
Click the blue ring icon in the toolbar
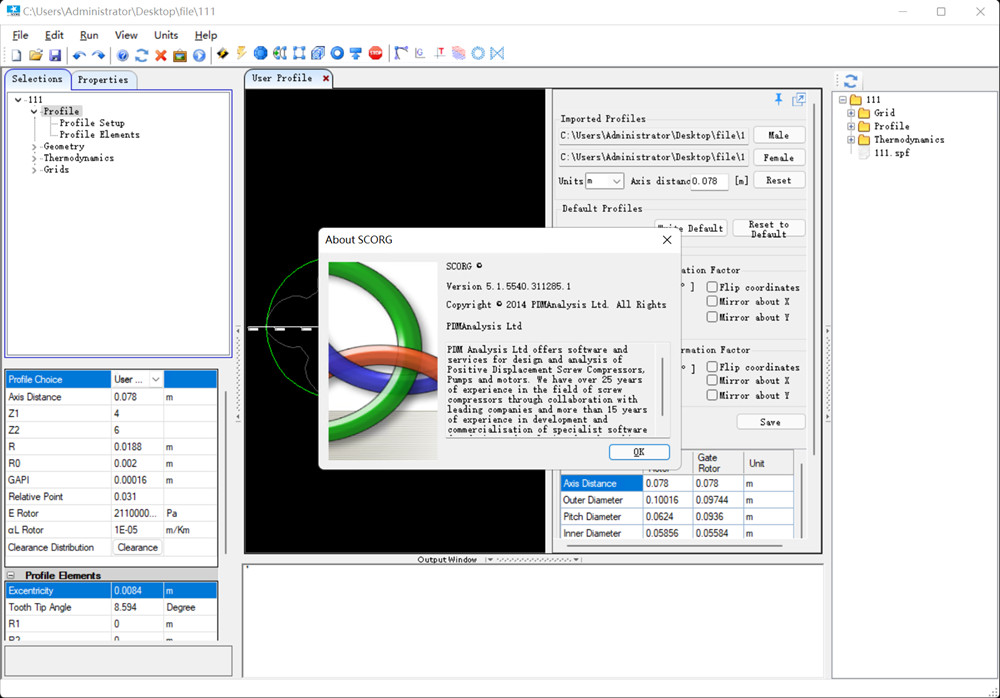337,54
